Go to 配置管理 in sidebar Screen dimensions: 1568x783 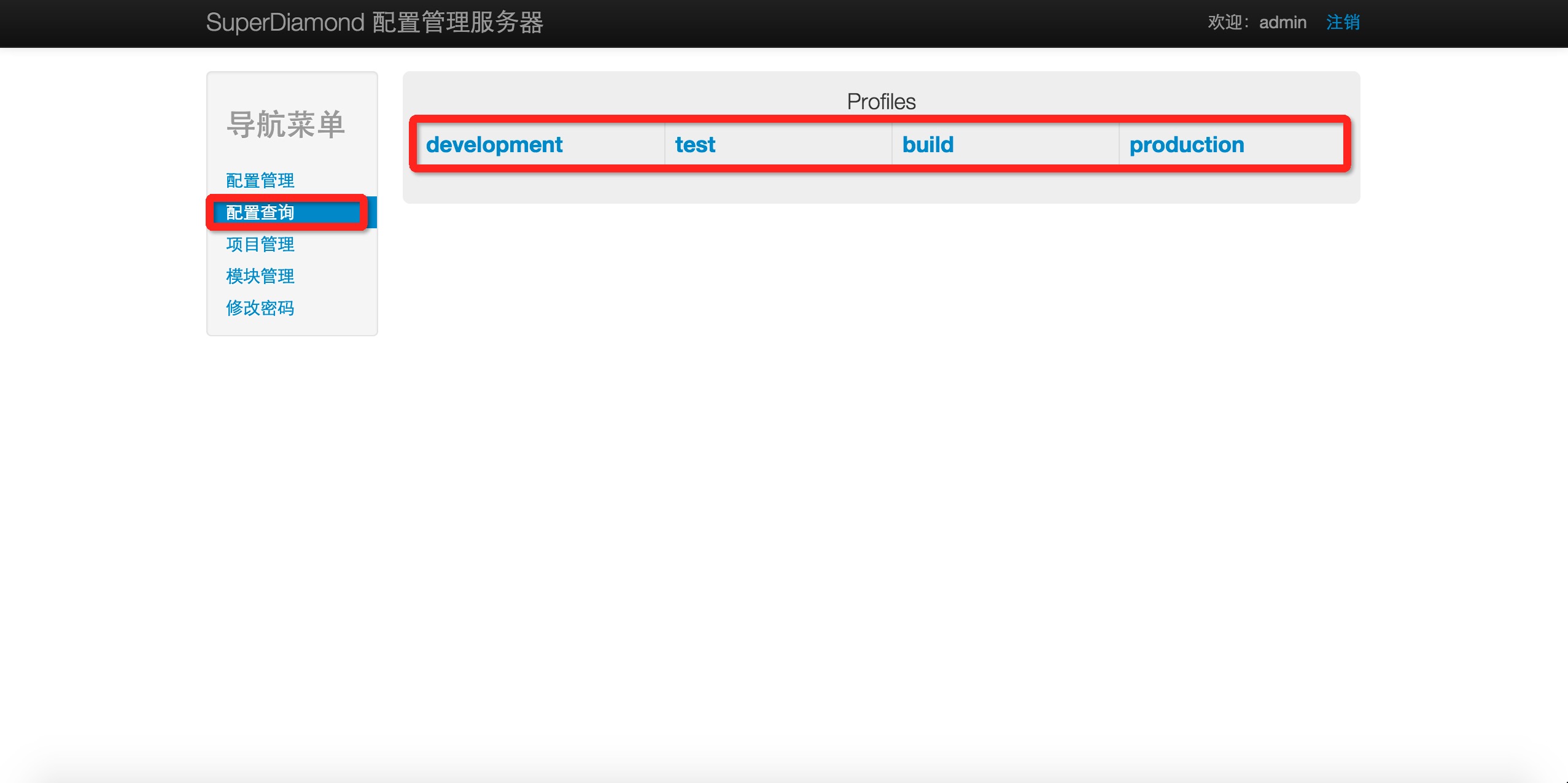click(x=260, y=180)
